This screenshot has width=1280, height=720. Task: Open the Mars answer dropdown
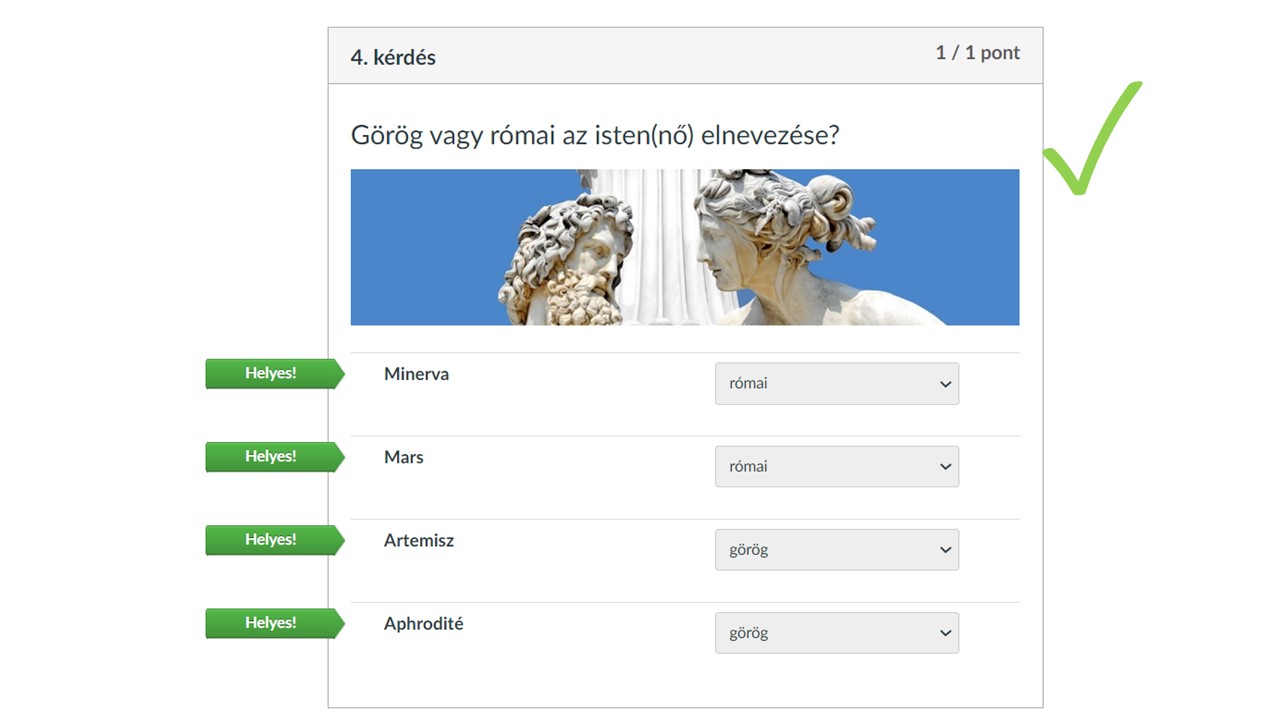point(837,467)
